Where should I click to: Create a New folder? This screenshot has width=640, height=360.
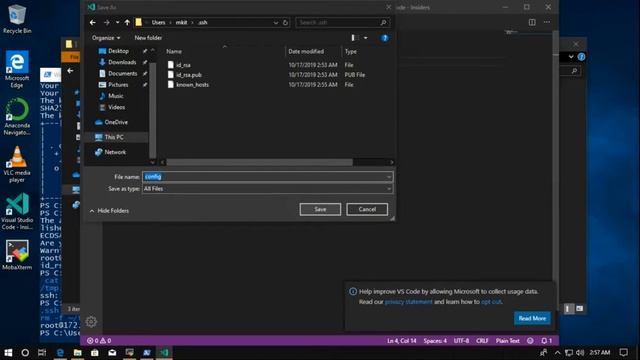(x=148, y=38)
